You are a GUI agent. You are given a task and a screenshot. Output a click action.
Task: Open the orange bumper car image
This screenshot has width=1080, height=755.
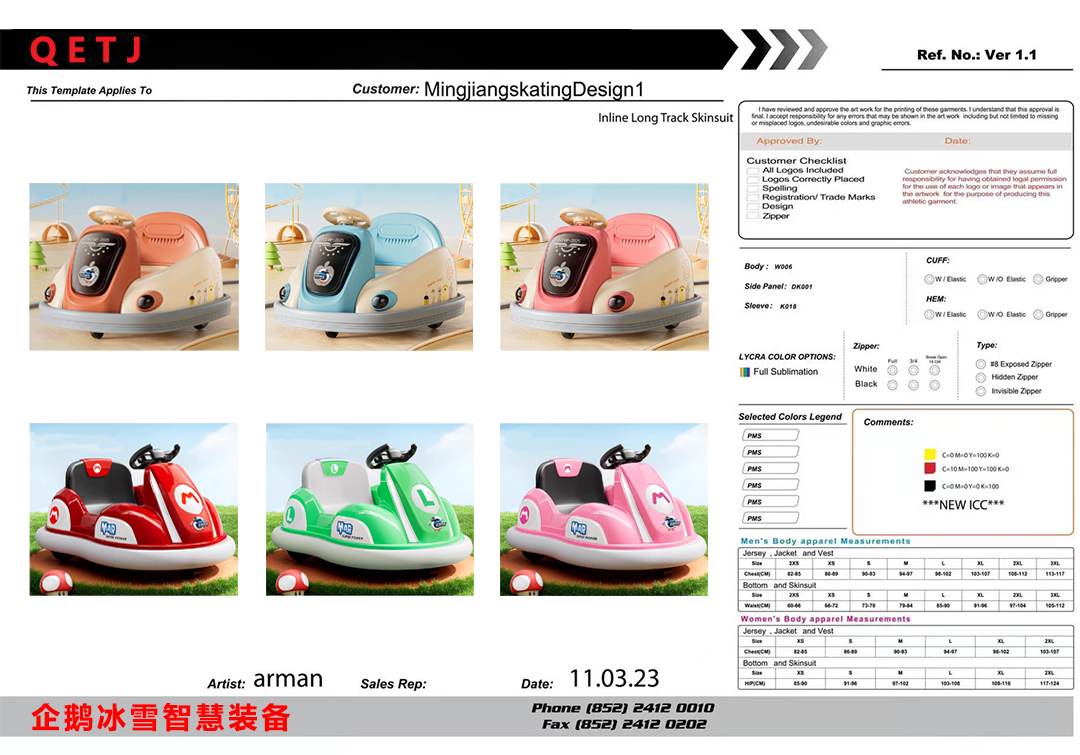[134, 267]
